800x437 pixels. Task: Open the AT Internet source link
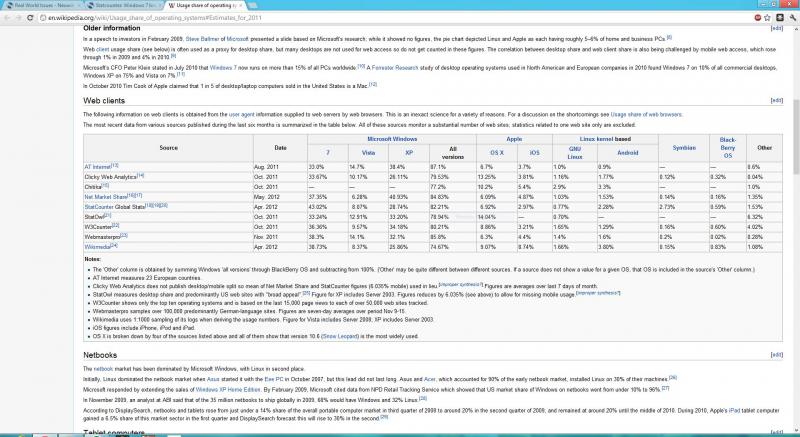tap(97, 167)
